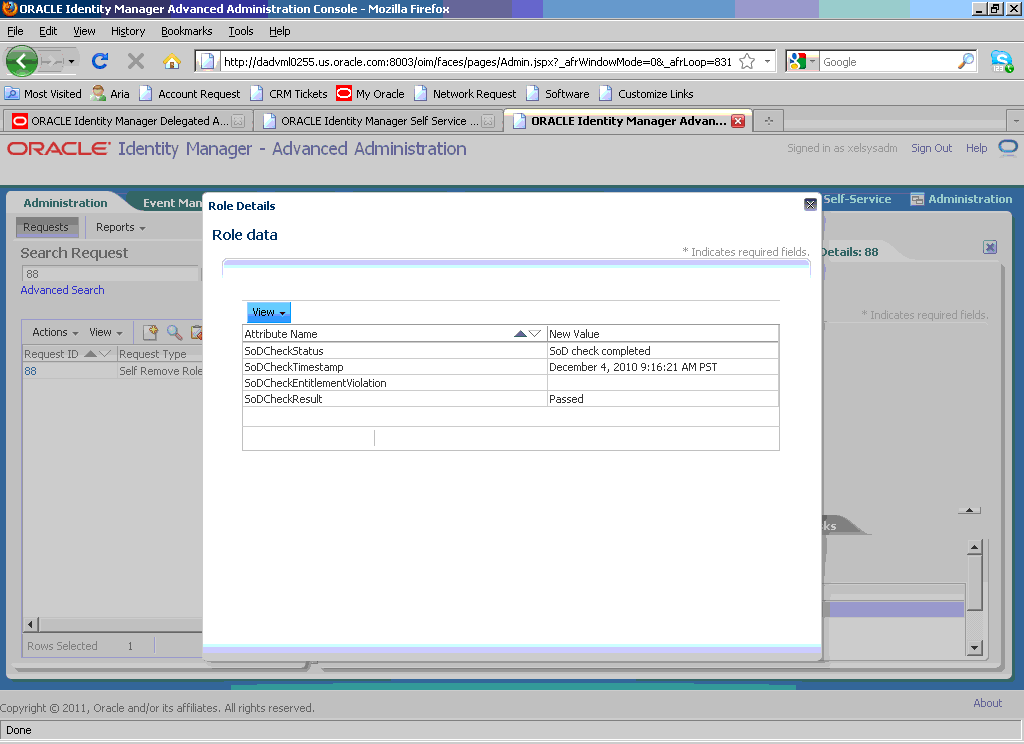Open Skype from the browser toolbar icon
This screenshot has height=744, width=1024.
click(1002, 61)
